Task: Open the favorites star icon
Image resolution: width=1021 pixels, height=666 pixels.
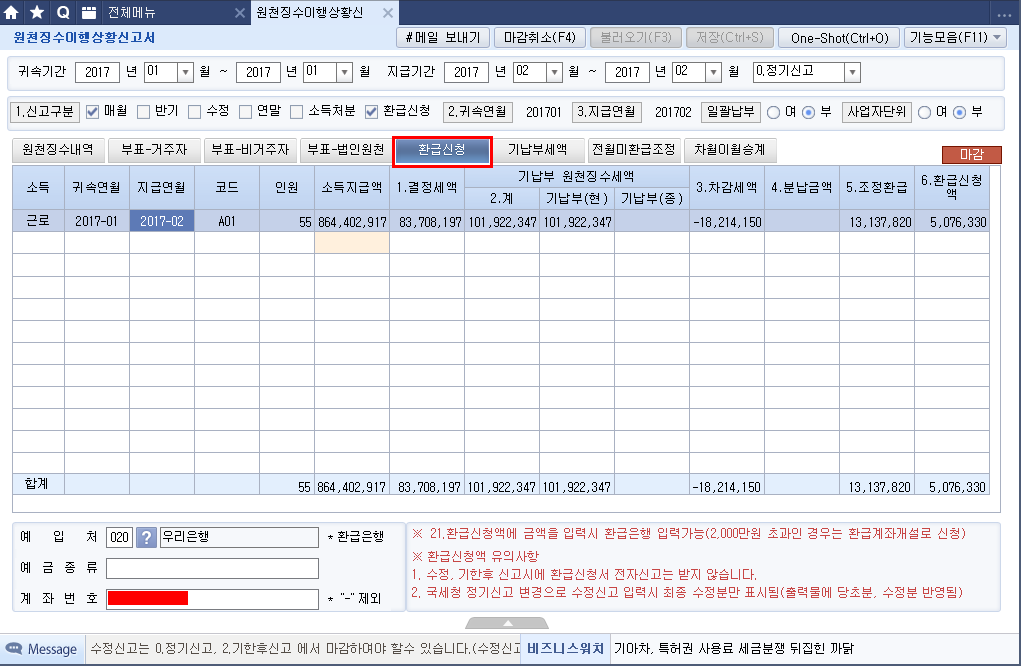Action: (37, 12)
